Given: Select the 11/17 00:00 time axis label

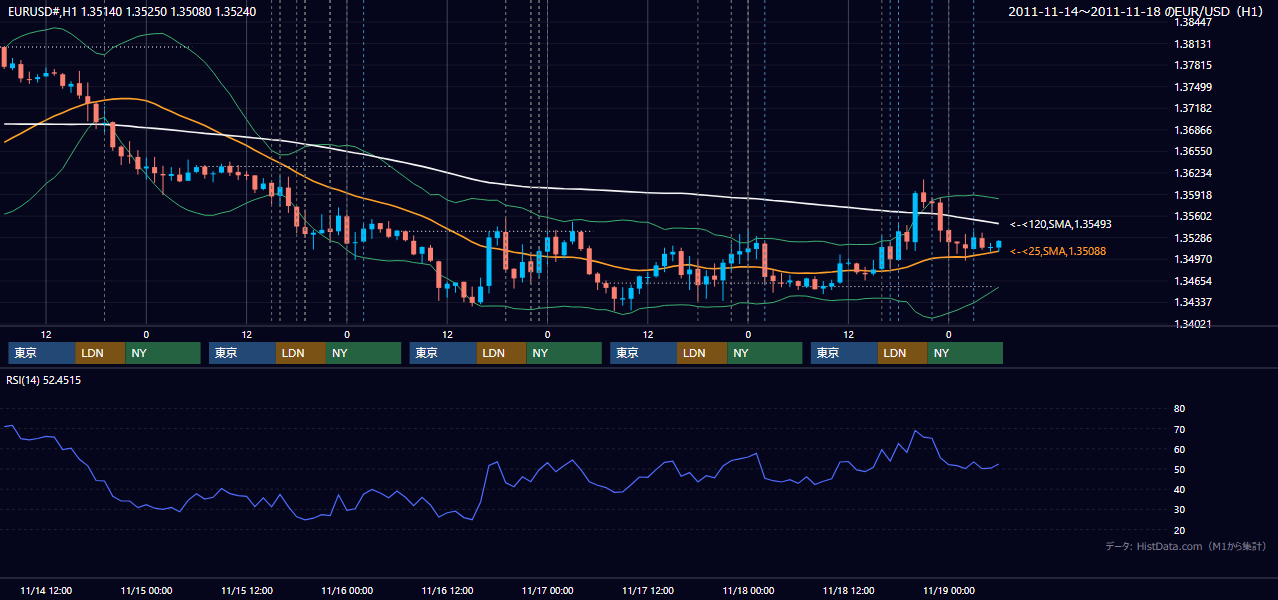Looking at the screenshot, I should pyautogui.click(x=547, y=590).
